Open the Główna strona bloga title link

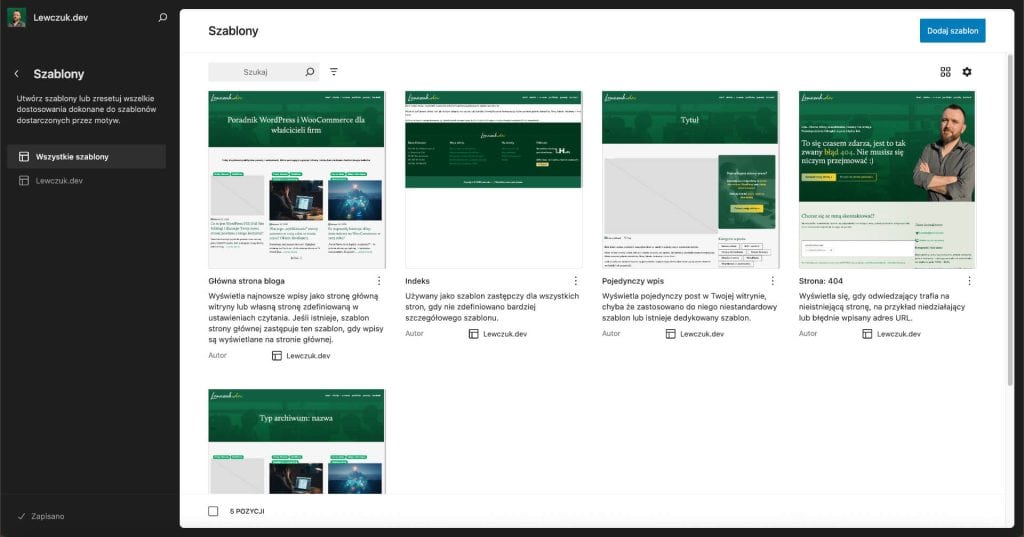click(246, 281)
